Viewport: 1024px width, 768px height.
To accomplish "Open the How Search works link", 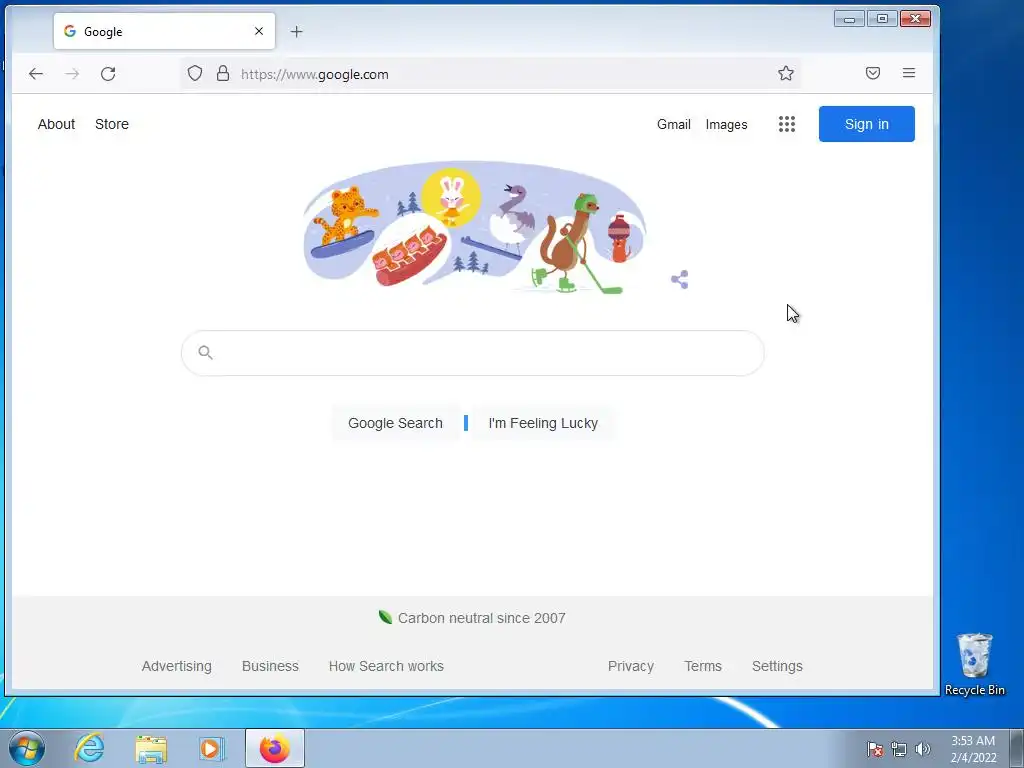I will pos(386,666).
